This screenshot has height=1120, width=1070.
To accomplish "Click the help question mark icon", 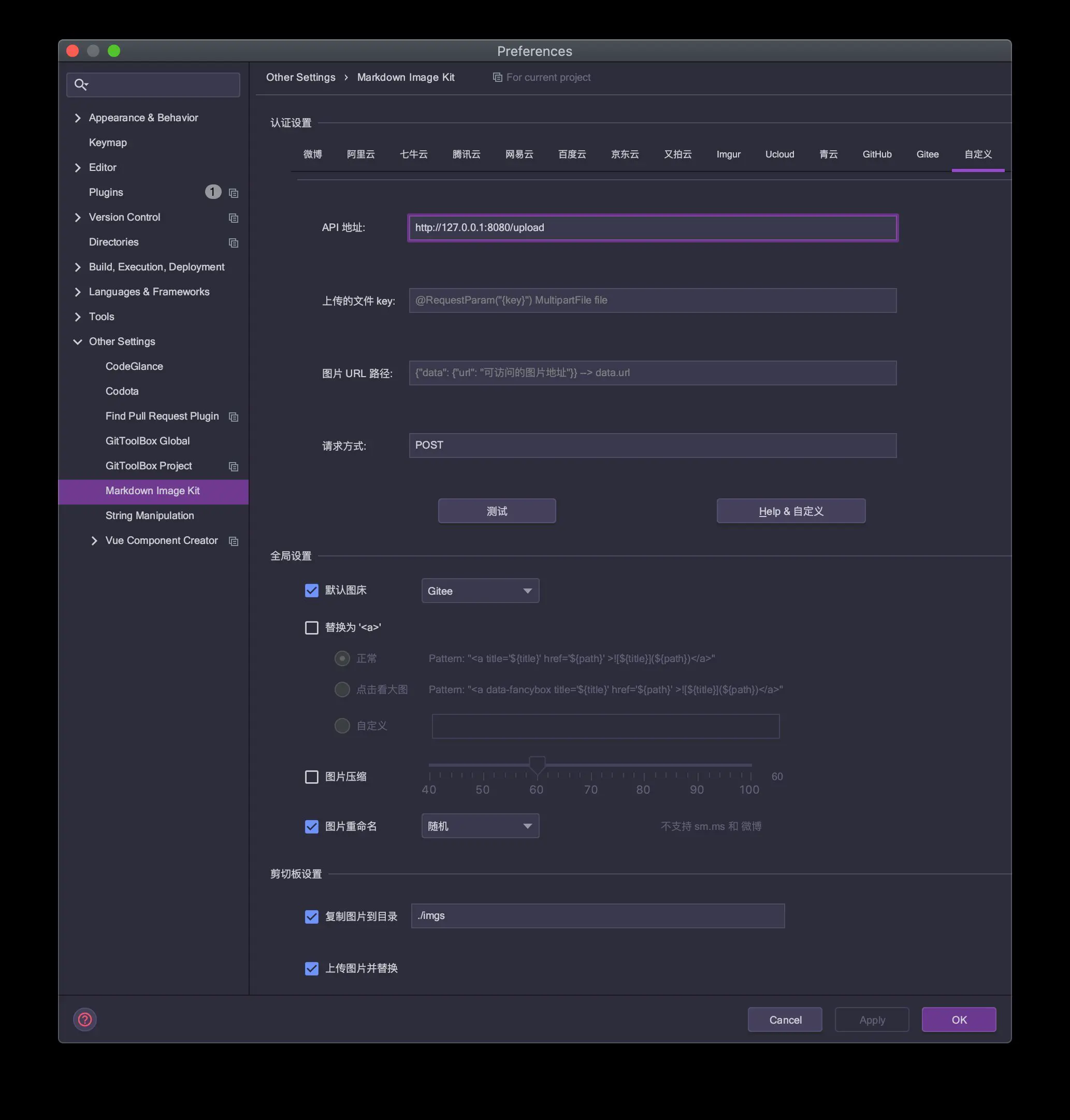I will [x=85, y=1019].
